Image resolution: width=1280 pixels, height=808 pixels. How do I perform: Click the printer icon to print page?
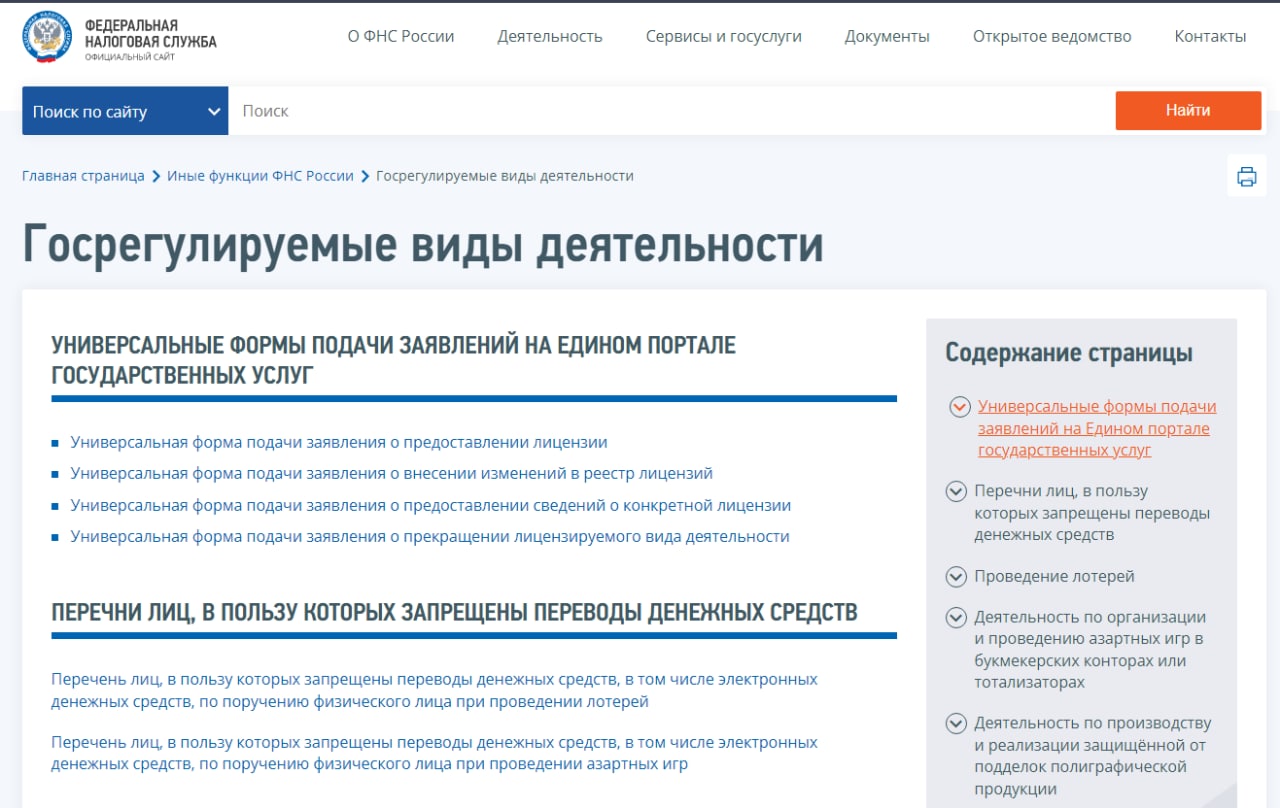(x=1246, y=177)
